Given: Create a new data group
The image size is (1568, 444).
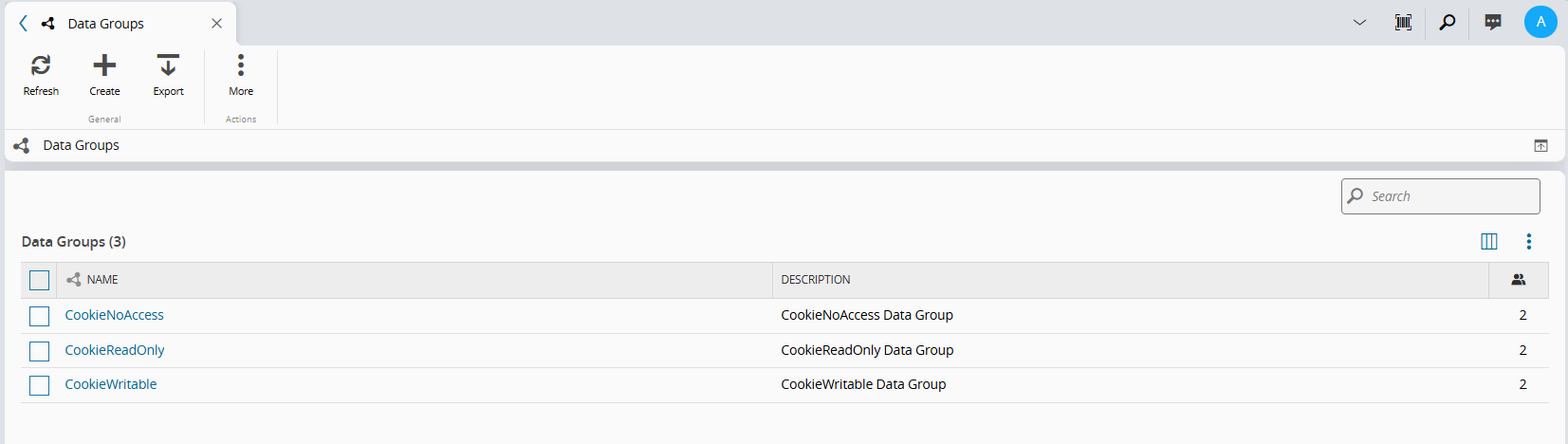Looking at the screenshot, I should [104, 75].
